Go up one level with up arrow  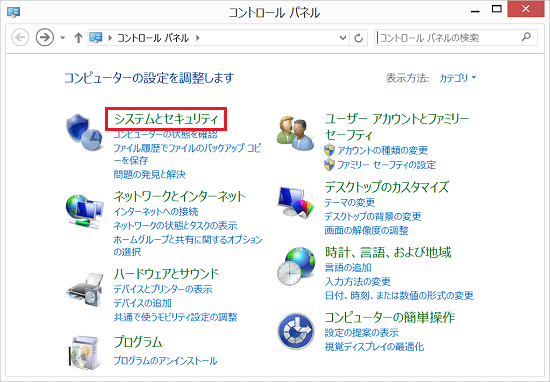coord(78,38)
